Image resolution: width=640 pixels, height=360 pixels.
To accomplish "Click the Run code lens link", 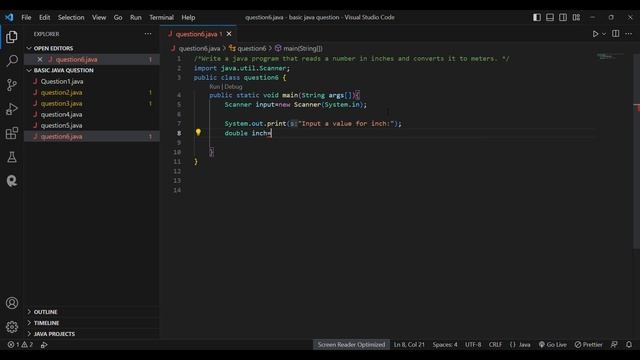I will [x=214, y=87].
